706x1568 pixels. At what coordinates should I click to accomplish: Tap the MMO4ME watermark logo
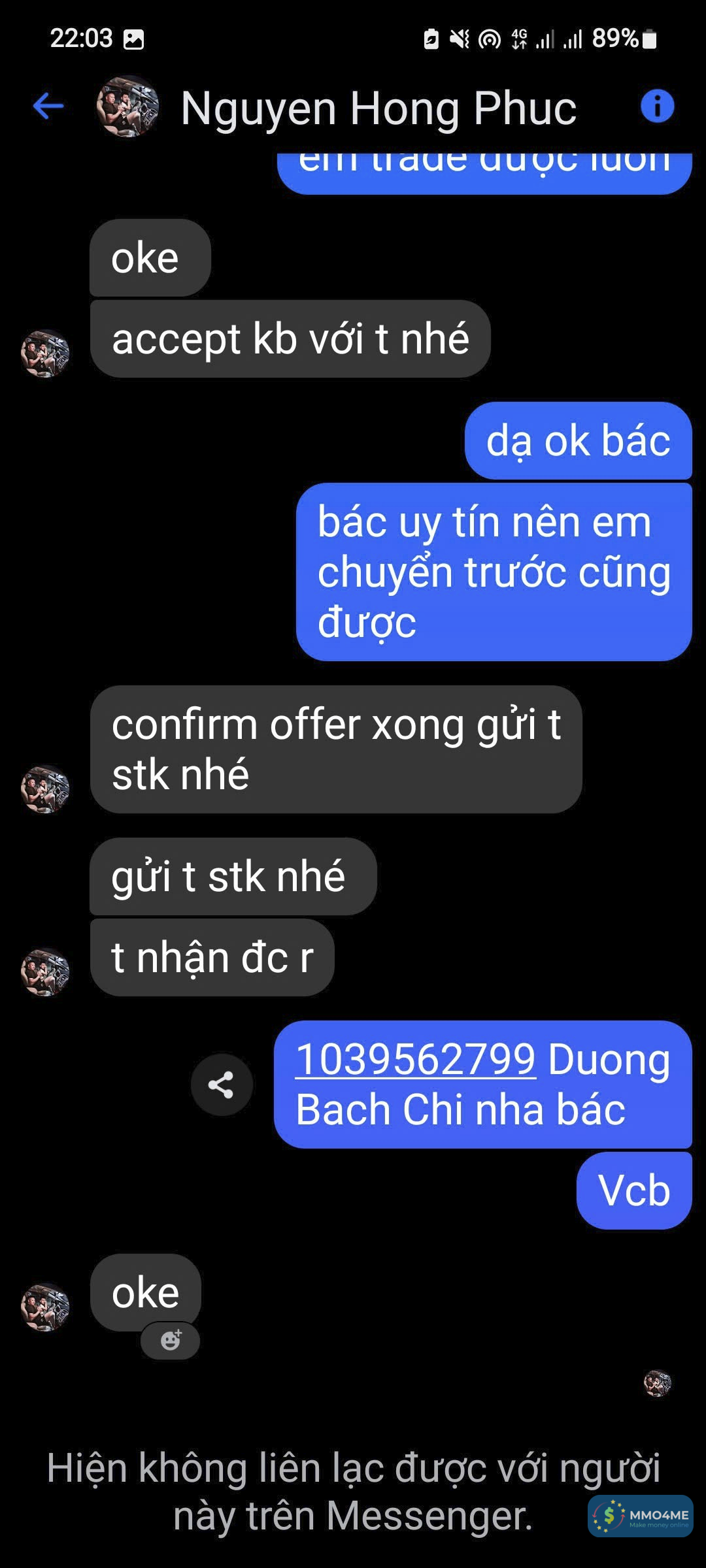tap(641, 1516)
